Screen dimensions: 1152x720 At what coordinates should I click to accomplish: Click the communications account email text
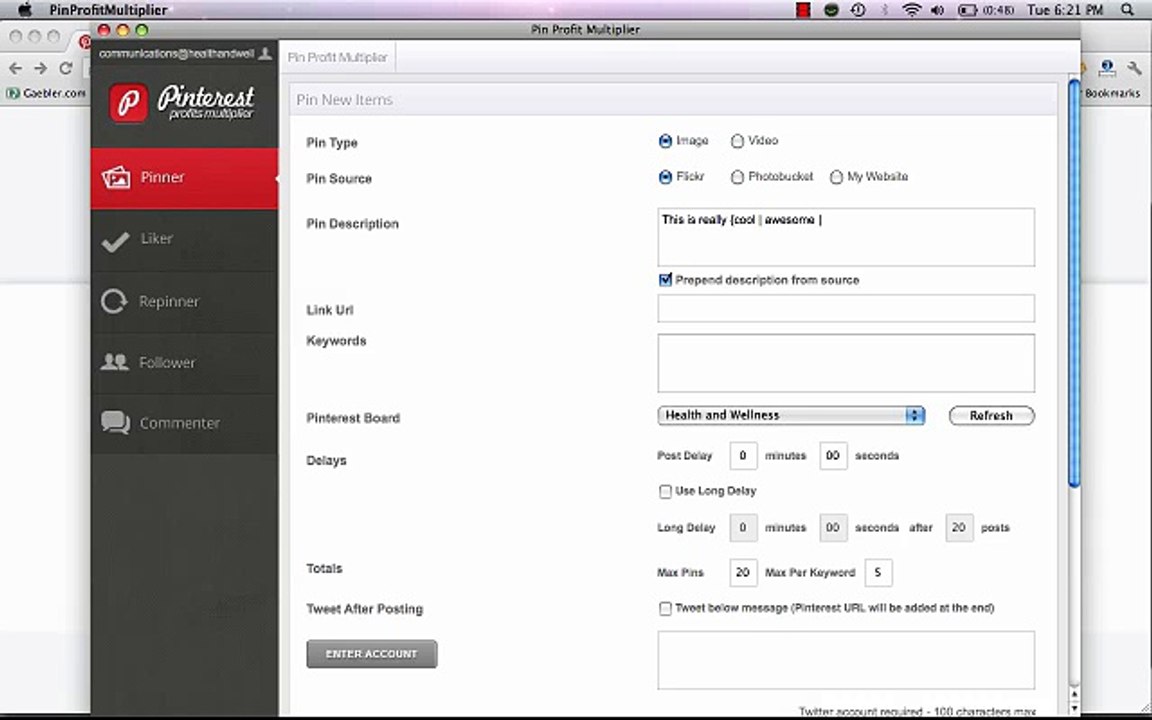pyautogui.click(x=176, y=54)
